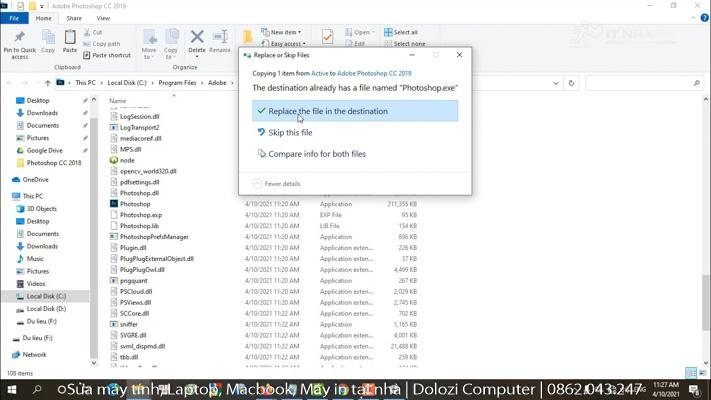Select the Skip this file option
This screenshot has width=711, height=400.
(290, 132)
